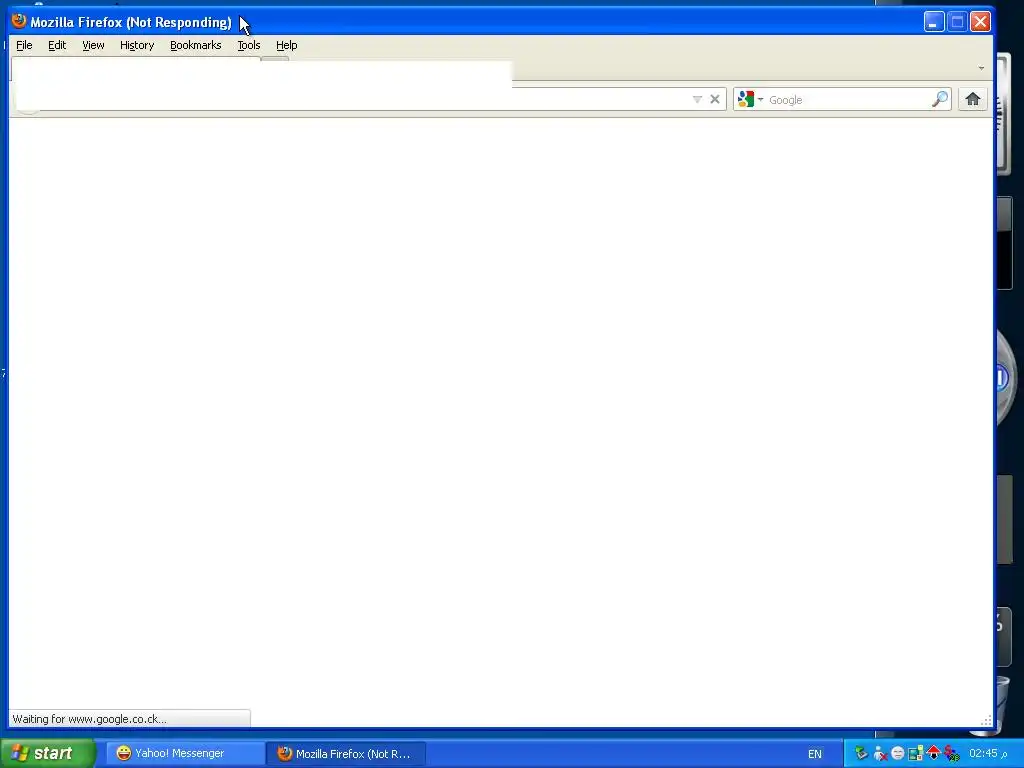
Task: Click the Safely Remove Hardware tray icon
Action: tap(861, 753)
